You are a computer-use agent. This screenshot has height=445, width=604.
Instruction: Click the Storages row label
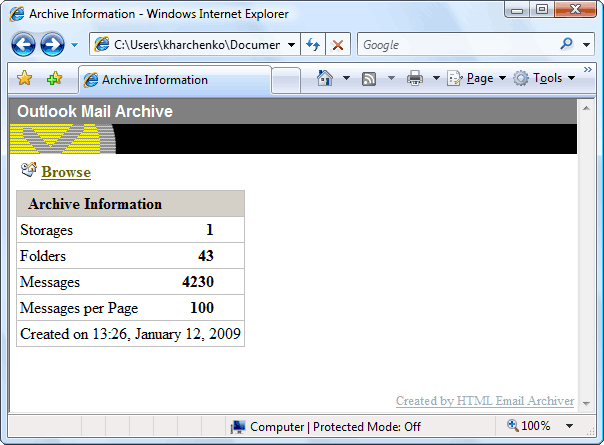point(46,230)
